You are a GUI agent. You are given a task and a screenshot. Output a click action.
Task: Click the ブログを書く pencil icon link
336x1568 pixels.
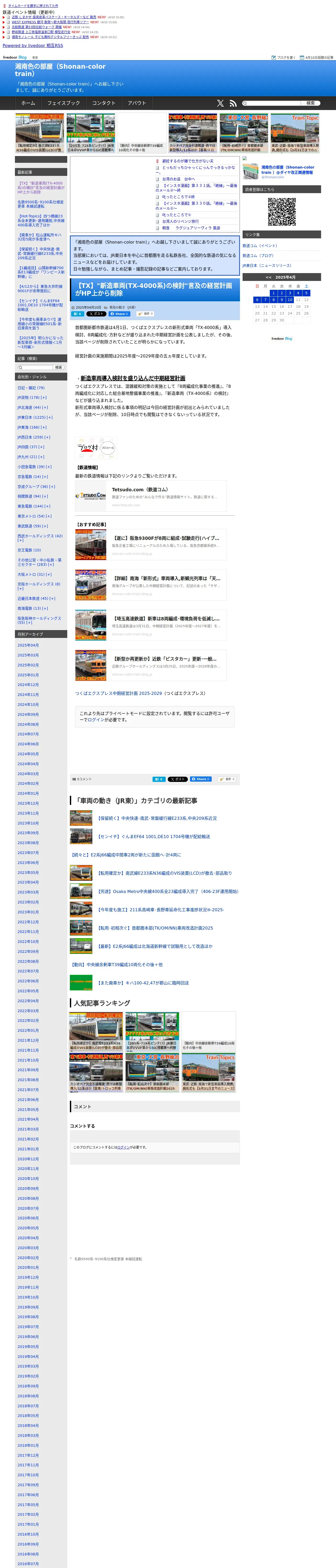coord(284,57)
